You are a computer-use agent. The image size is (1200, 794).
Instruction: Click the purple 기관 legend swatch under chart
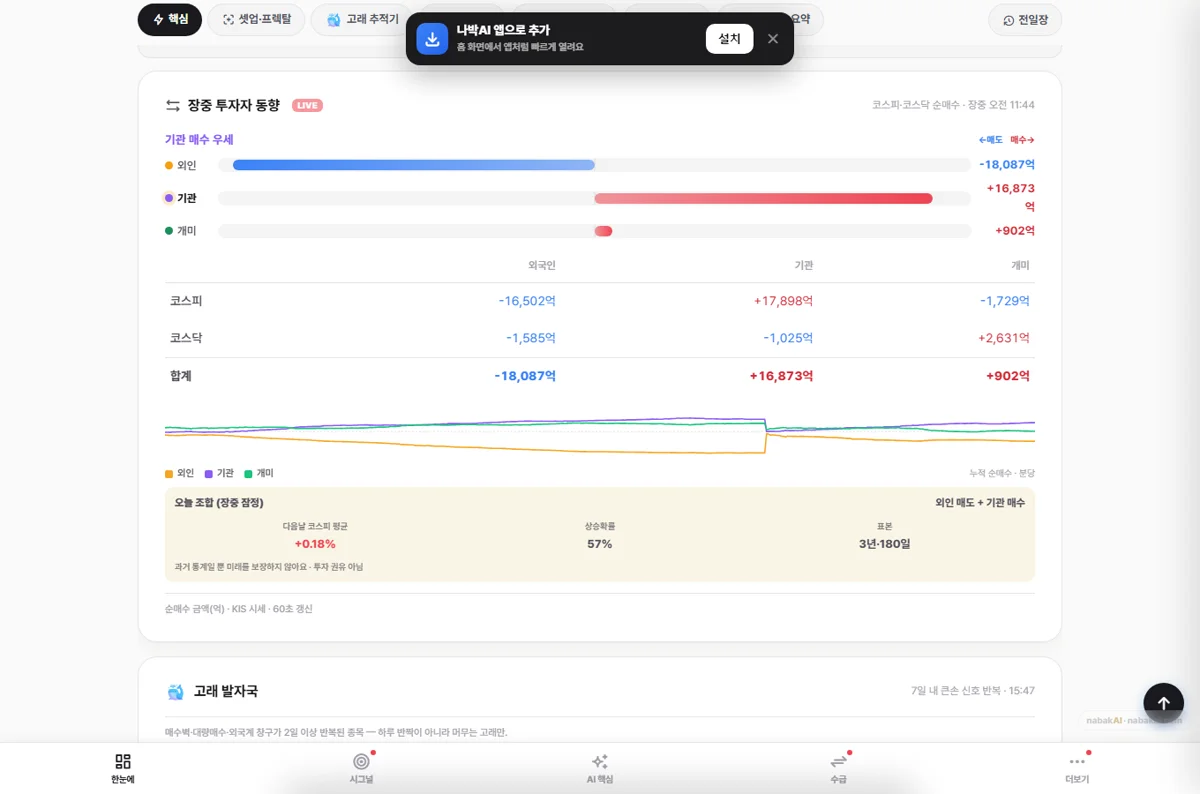click(209, 473)
